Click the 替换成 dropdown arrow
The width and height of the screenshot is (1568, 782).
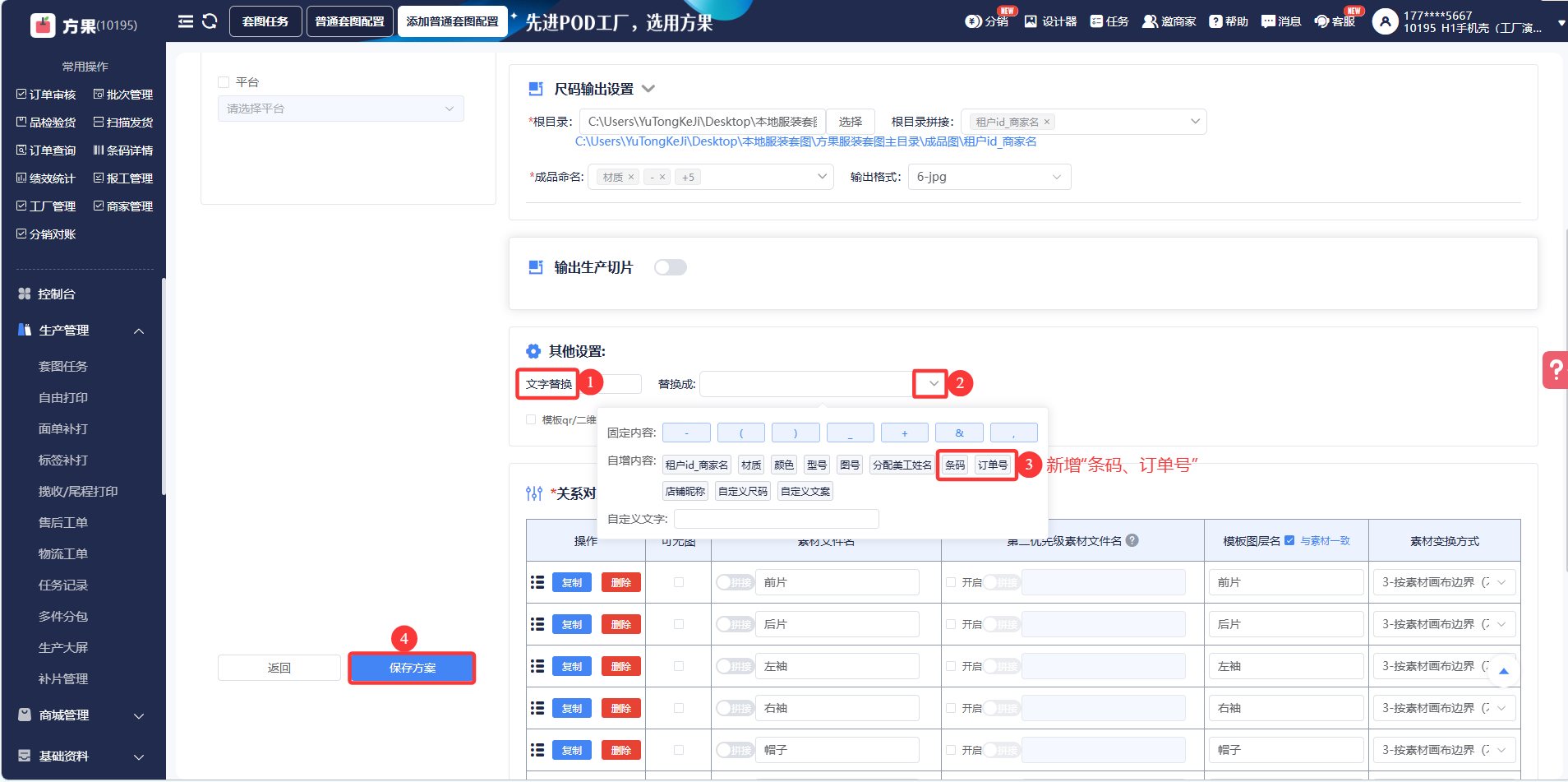click(934, 383)
